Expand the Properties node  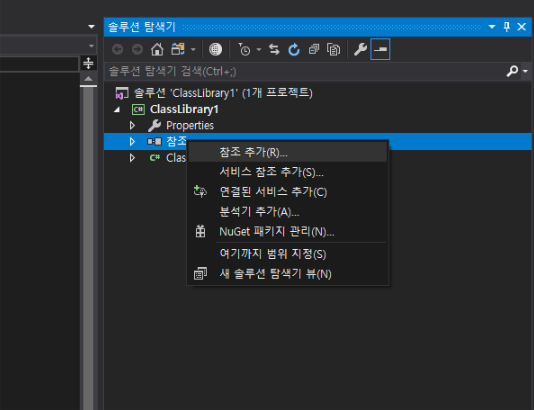click(132, 126)
